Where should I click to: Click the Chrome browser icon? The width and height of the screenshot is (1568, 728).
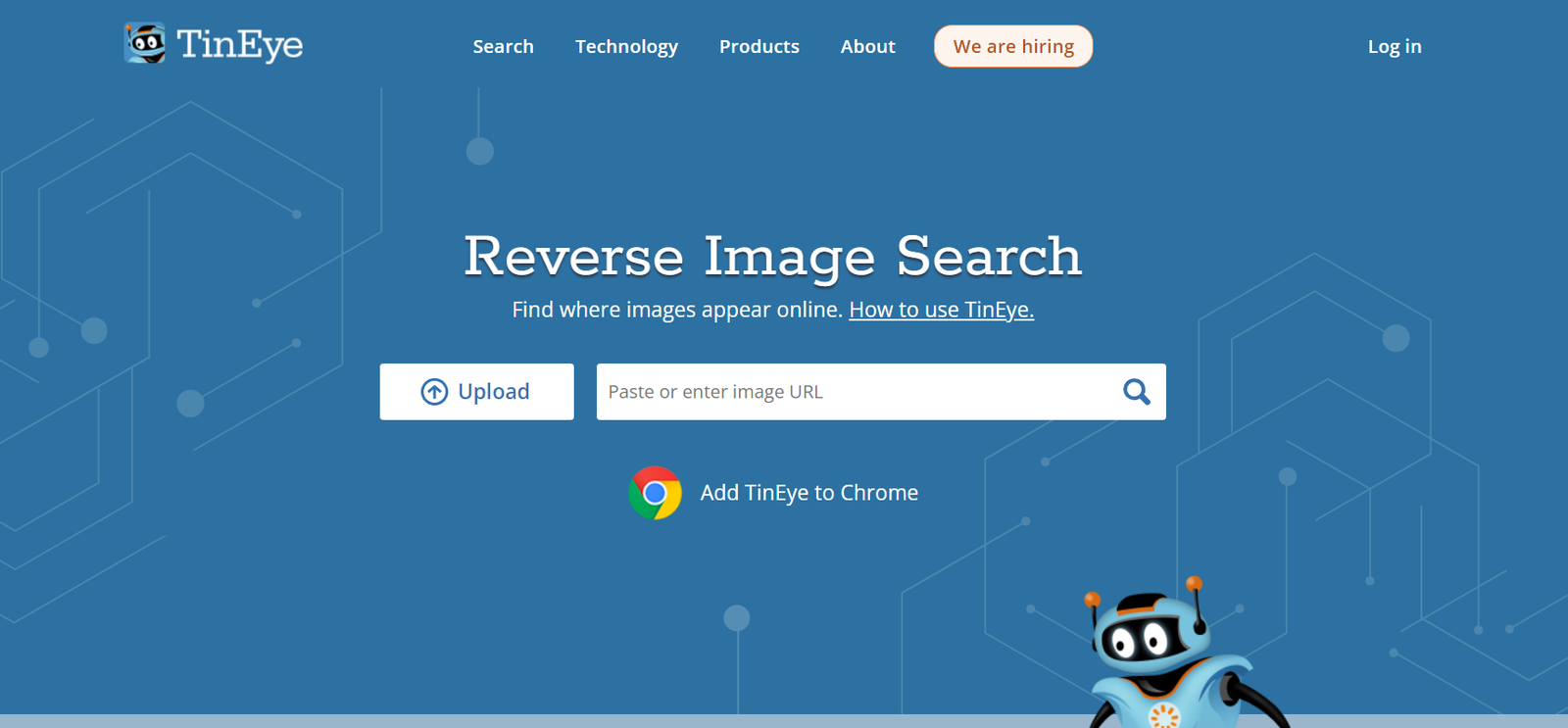[656, 493]
